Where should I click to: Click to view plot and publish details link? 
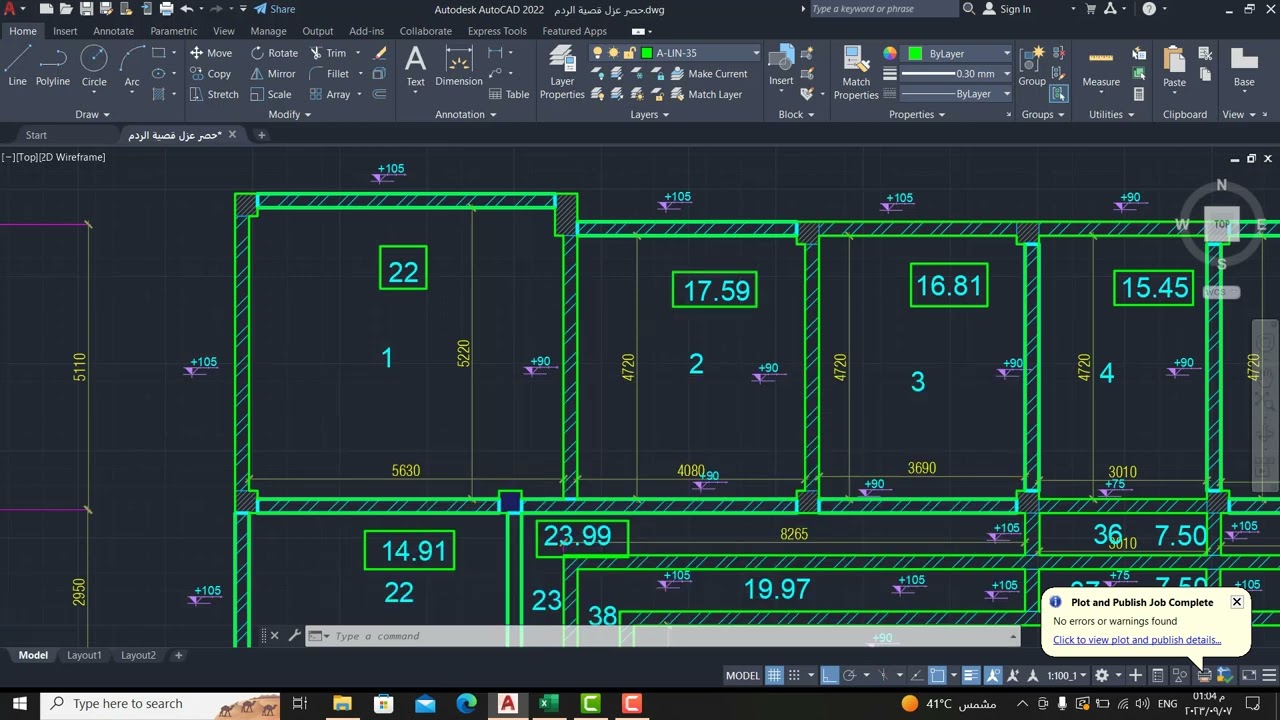1136,640
